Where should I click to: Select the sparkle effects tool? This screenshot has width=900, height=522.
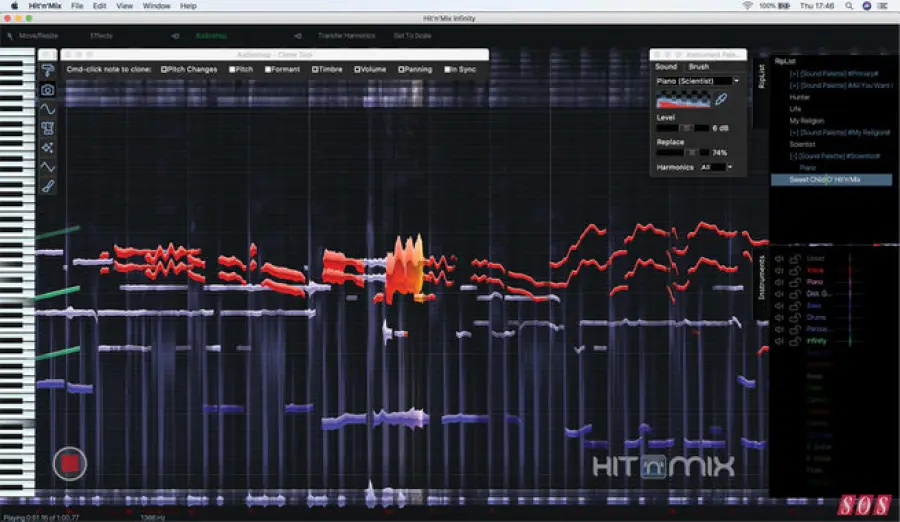(x=48, y=147)
